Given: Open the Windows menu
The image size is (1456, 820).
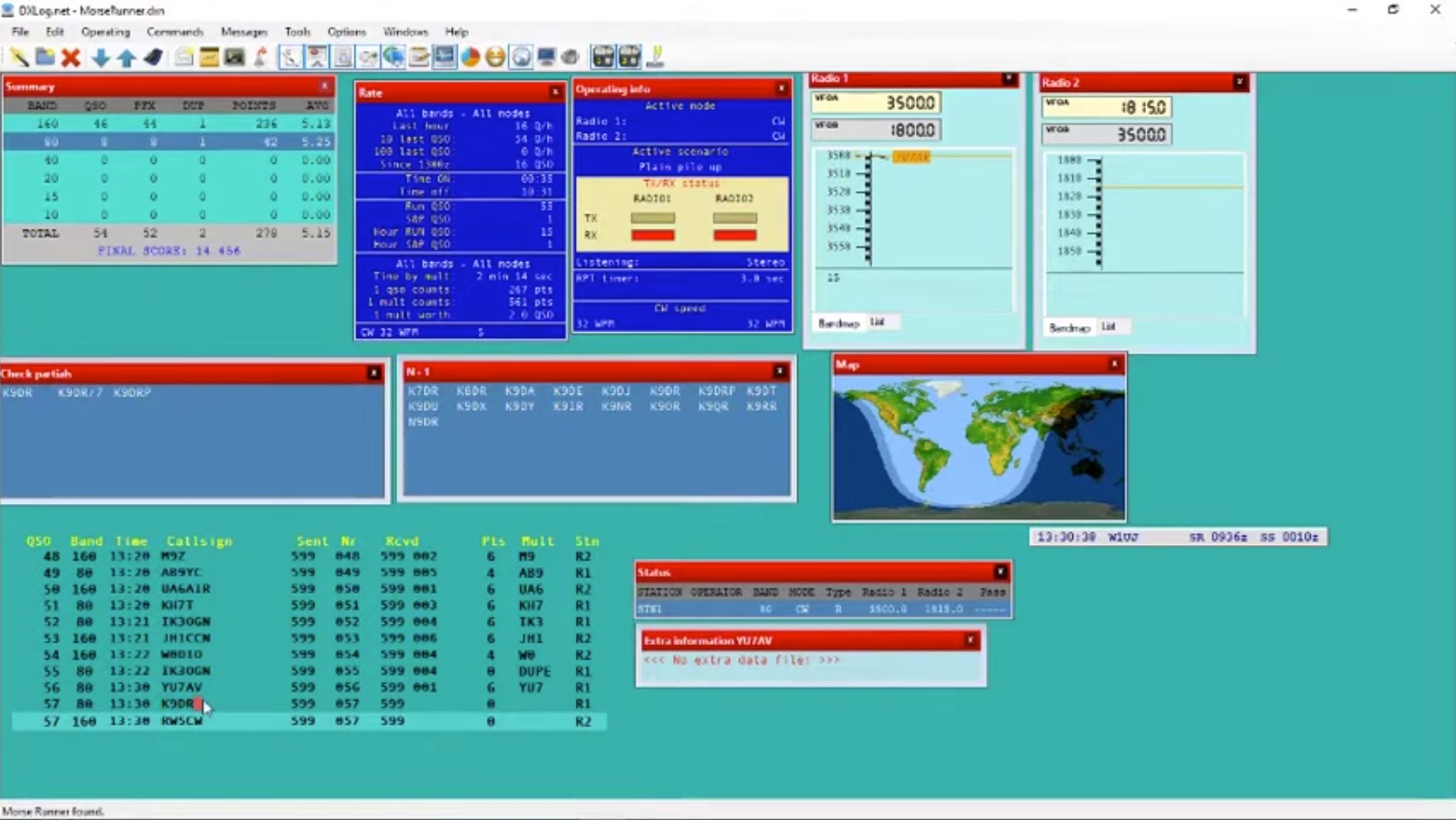Looking at the screenshot, I should click(405, 32).
